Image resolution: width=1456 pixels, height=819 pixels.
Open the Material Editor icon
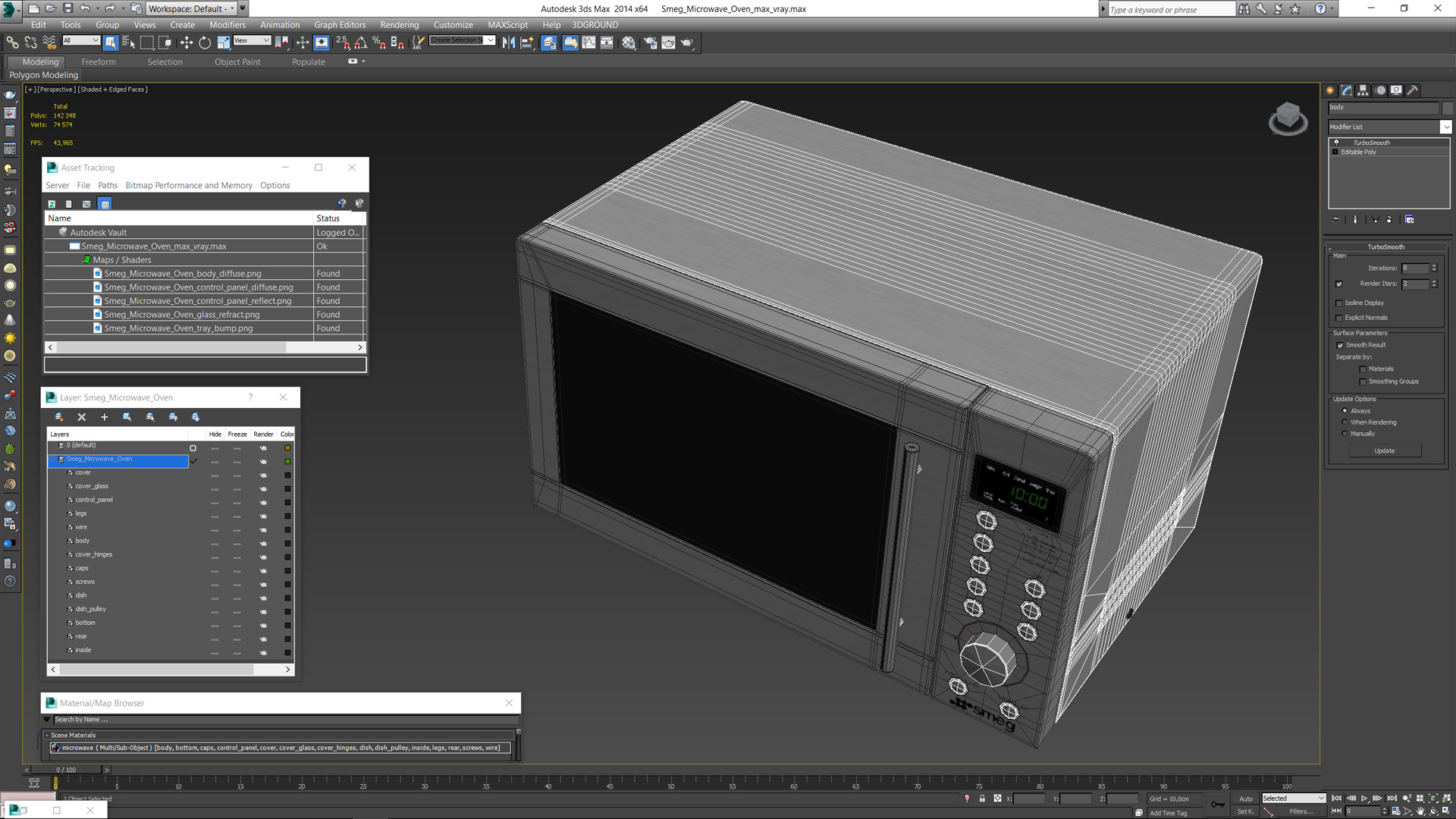629,42
